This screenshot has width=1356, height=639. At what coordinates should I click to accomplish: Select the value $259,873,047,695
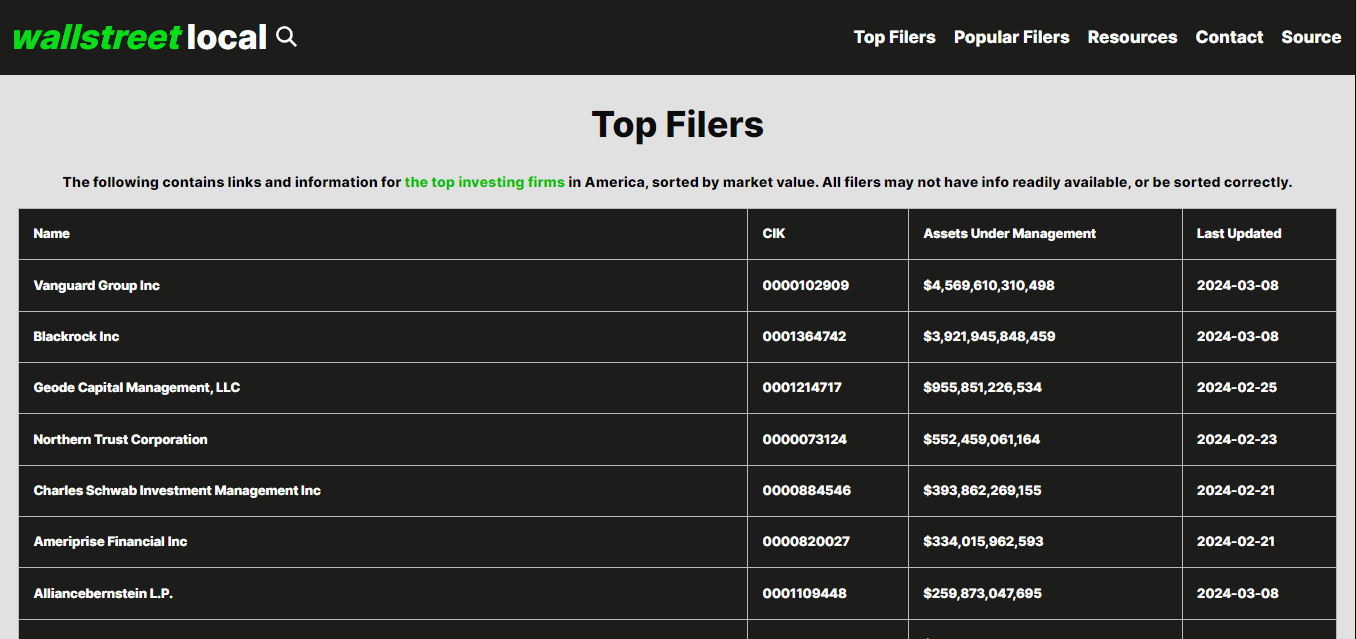tap(983, 593)
